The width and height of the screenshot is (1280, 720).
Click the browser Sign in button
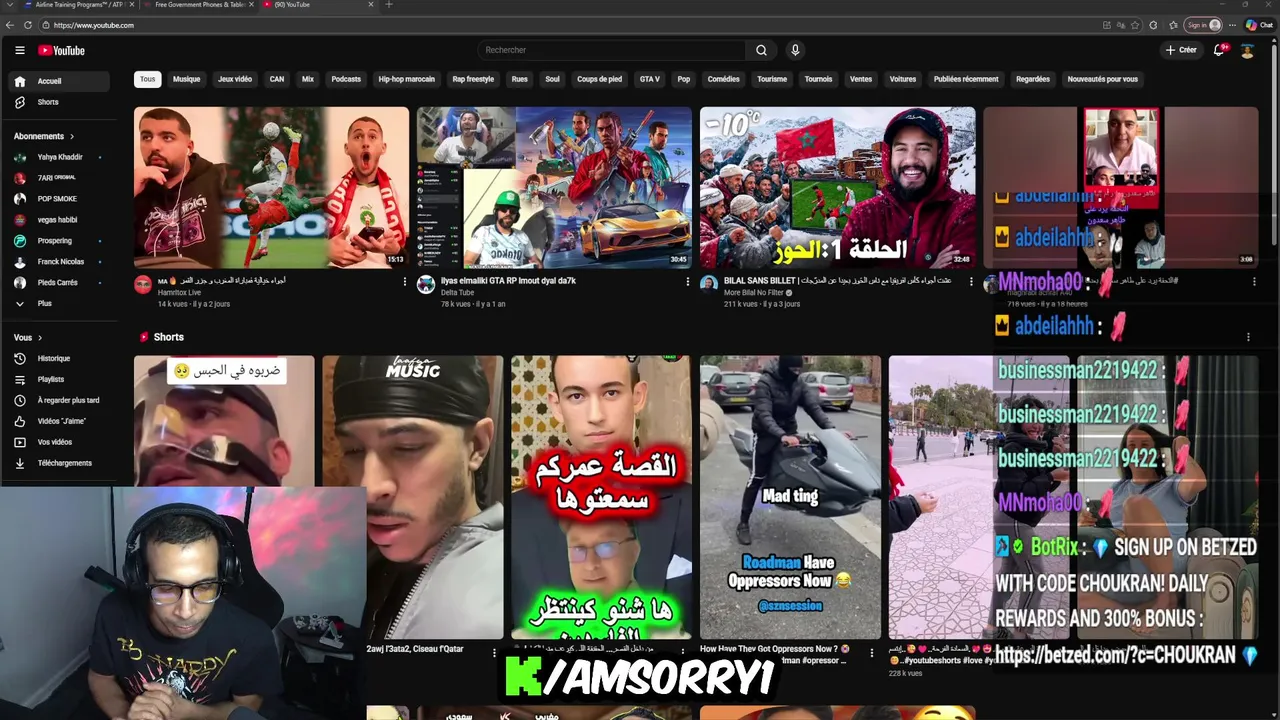[x=1203, y=25]
